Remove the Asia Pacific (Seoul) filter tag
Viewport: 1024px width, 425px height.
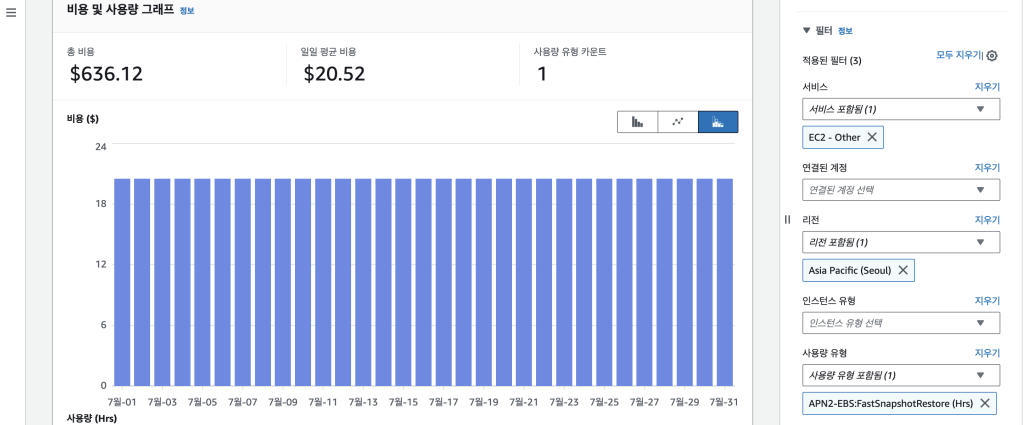pos(903,270)
